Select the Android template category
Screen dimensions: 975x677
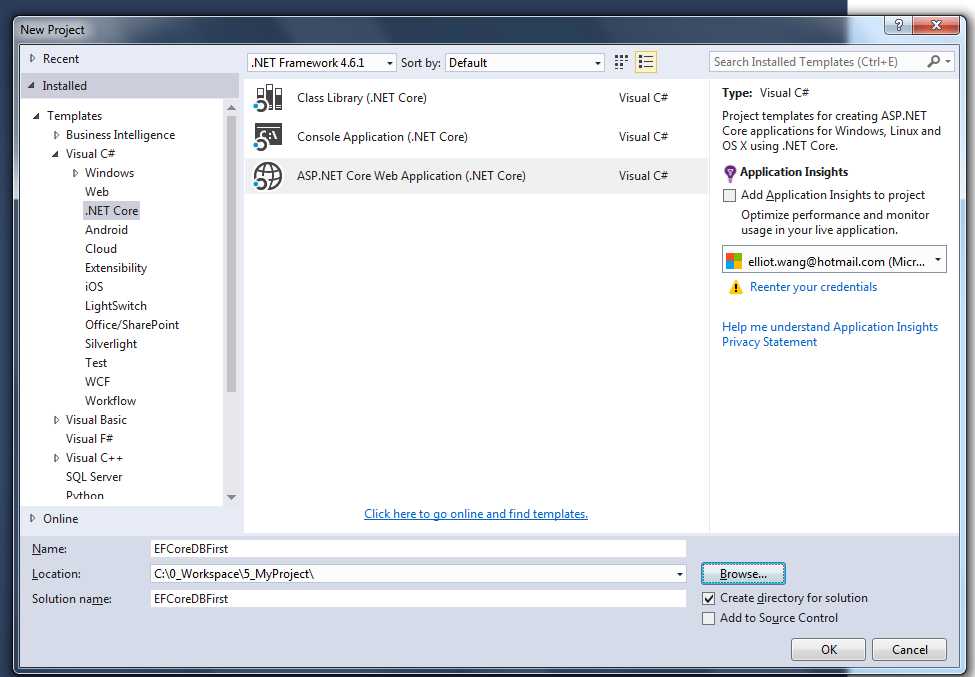point(106,230)
